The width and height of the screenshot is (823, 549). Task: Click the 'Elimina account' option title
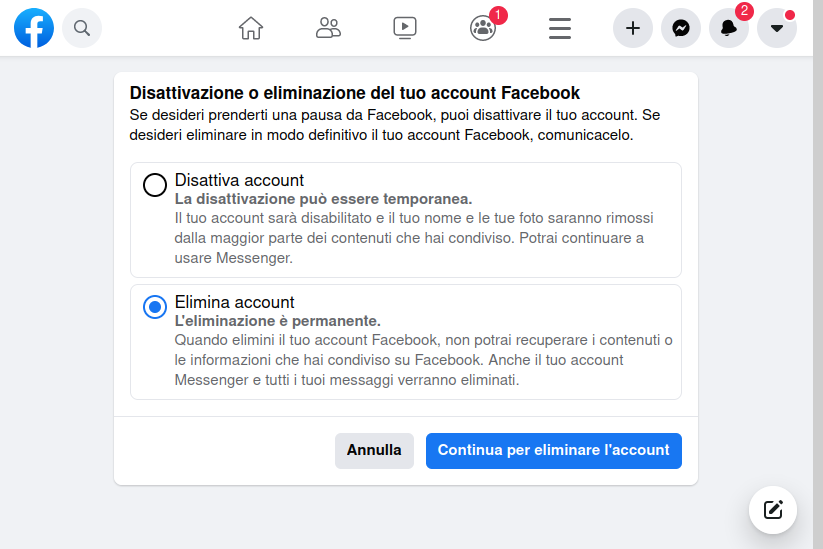click(235, 302)
